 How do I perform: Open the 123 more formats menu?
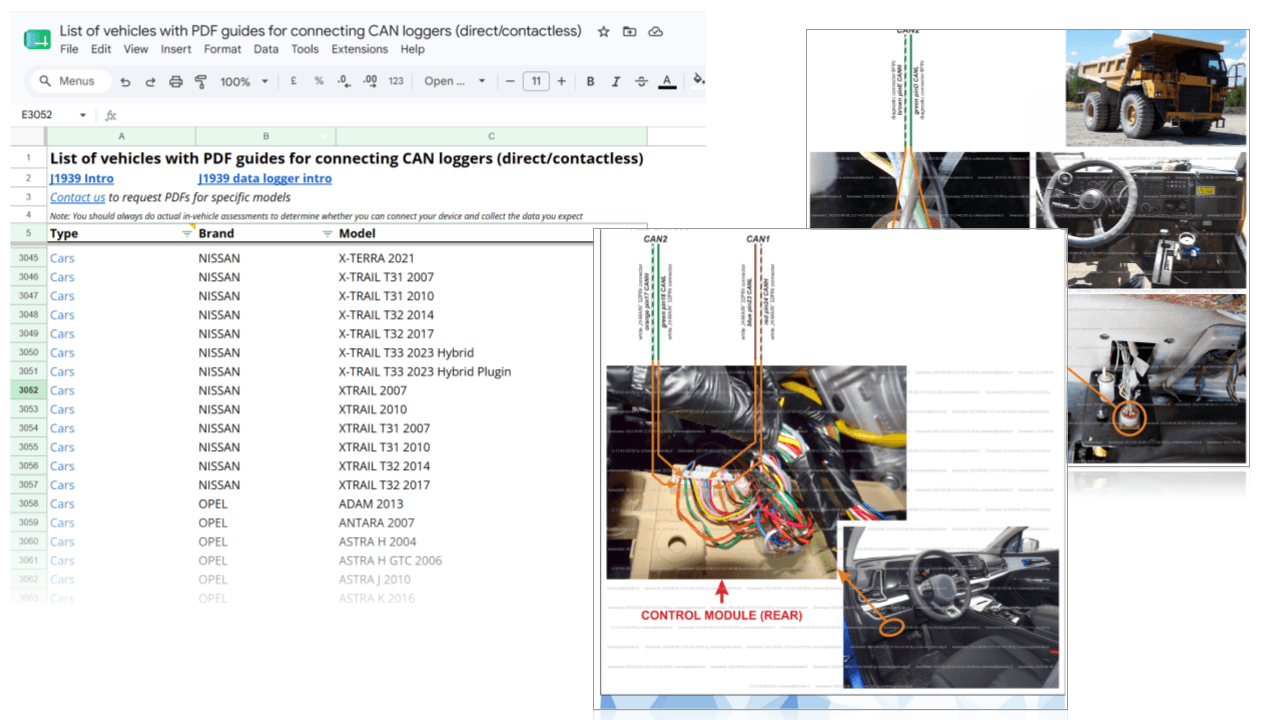[x=396, y=81]
